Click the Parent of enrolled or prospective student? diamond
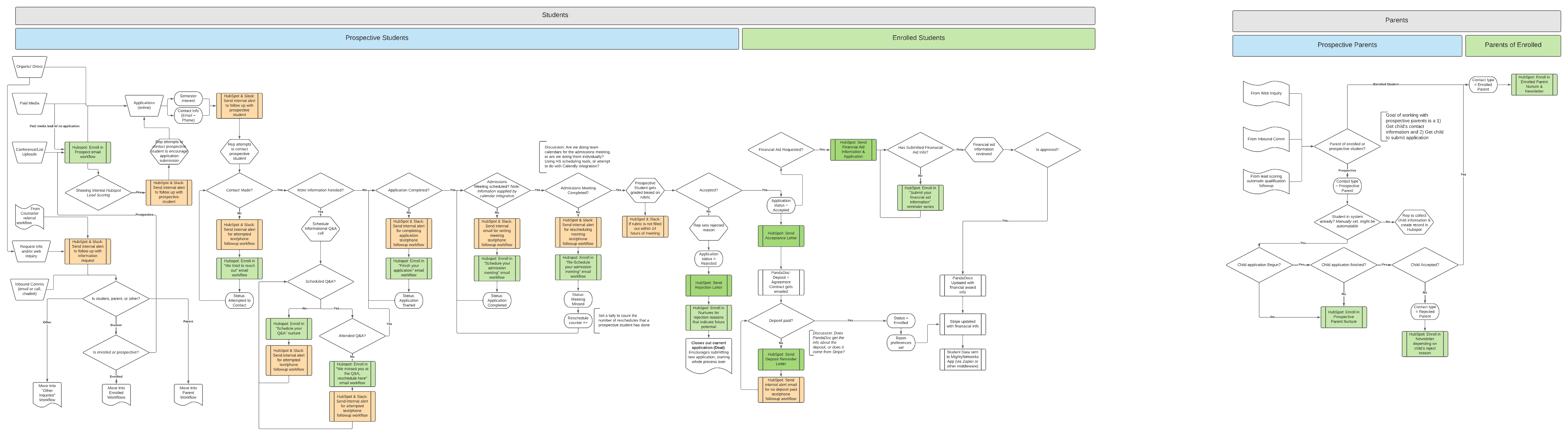Image resolution: width=1568 pixels, height=436 pixels. [1347, 147]
